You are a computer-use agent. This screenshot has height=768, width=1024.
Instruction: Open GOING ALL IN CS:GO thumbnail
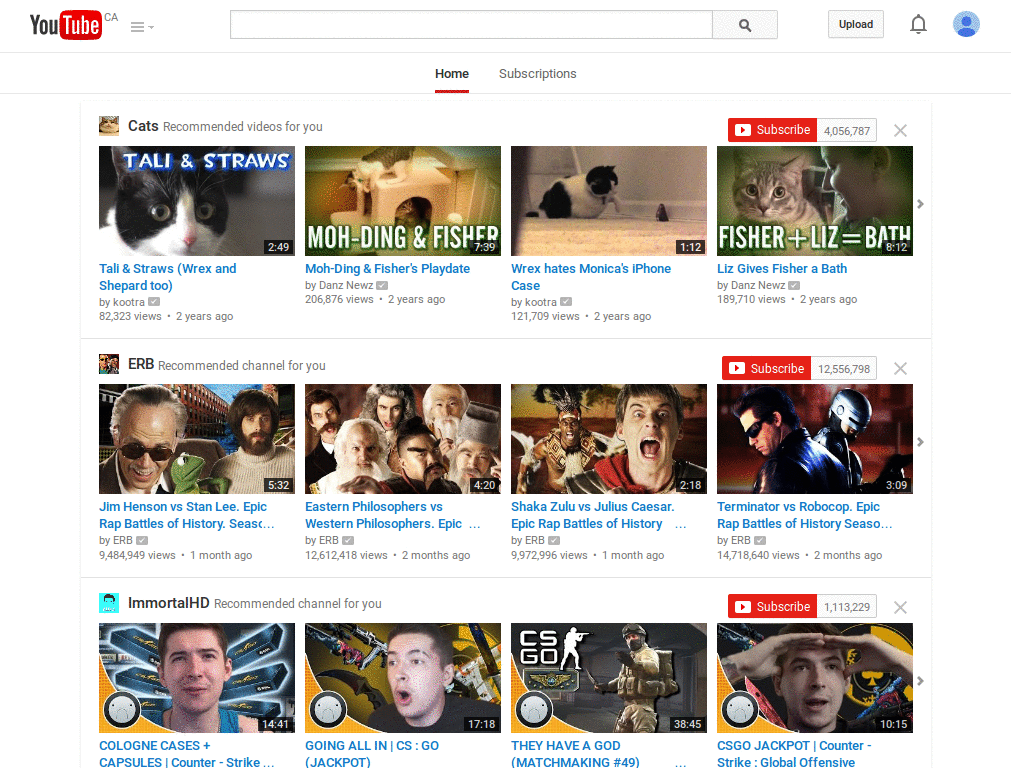click(x=403, y=678)
